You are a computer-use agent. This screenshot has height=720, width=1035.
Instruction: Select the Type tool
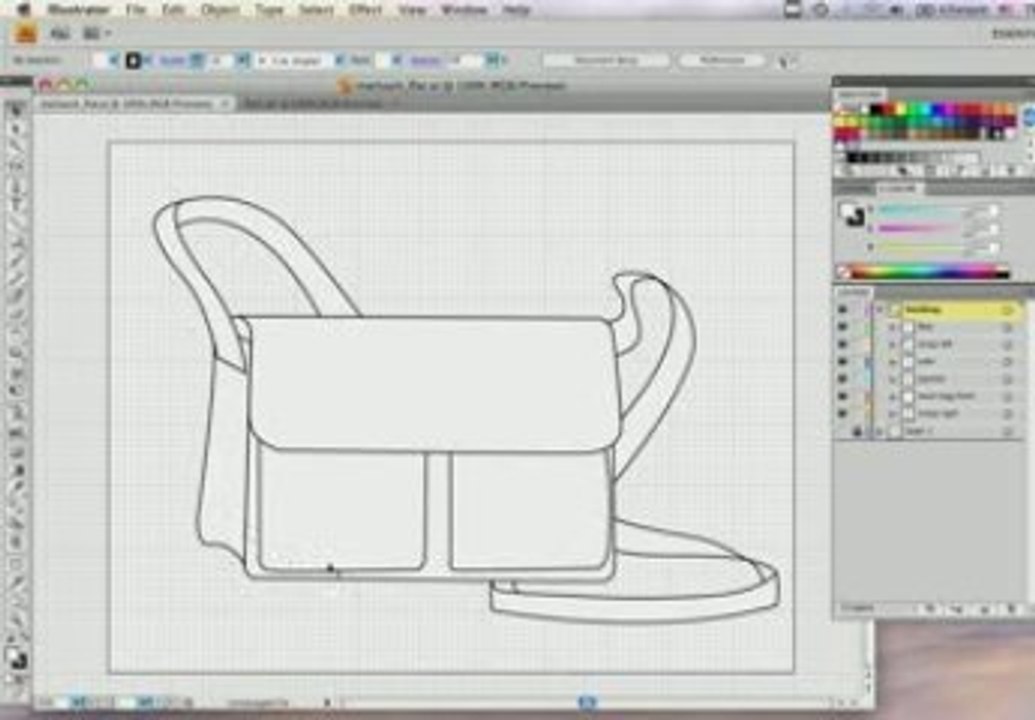16,205
